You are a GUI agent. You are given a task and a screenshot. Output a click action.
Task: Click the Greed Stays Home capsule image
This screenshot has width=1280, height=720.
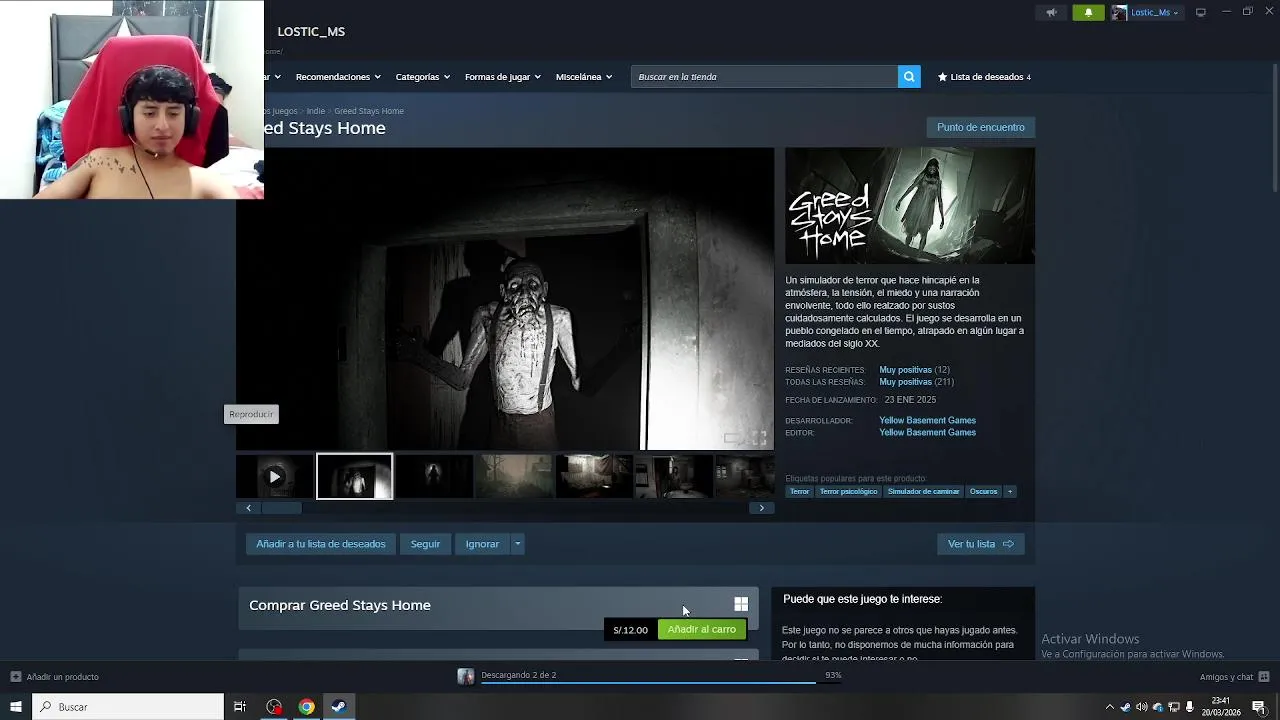point(910,206)
